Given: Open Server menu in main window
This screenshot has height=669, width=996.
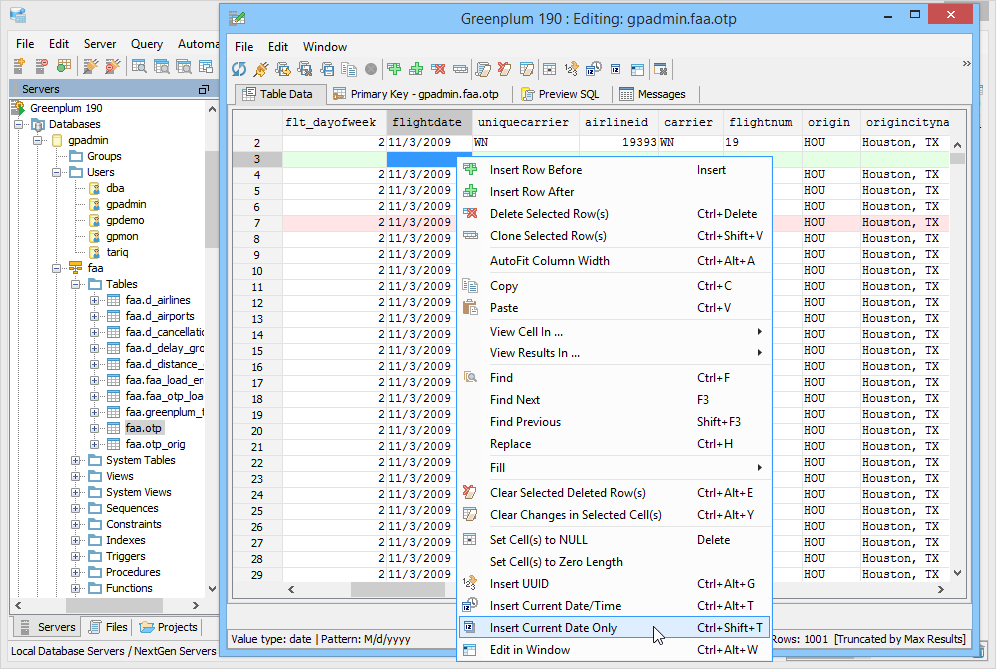Looking at the screenshot, I should (100, 44).
